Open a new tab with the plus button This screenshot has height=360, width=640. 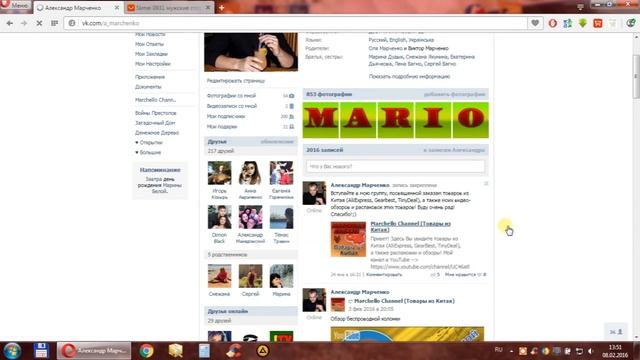[222, 8]
